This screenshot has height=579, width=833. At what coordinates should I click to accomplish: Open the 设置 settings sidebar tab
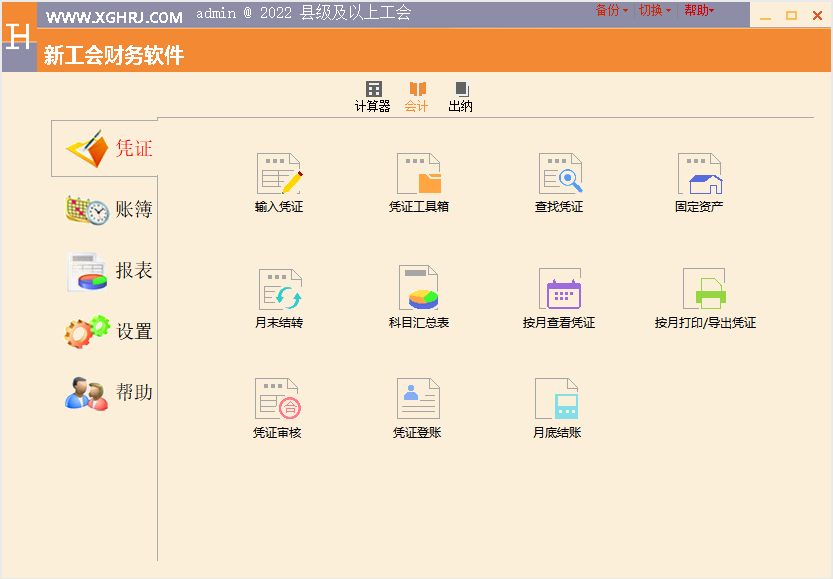pos(108,332)
